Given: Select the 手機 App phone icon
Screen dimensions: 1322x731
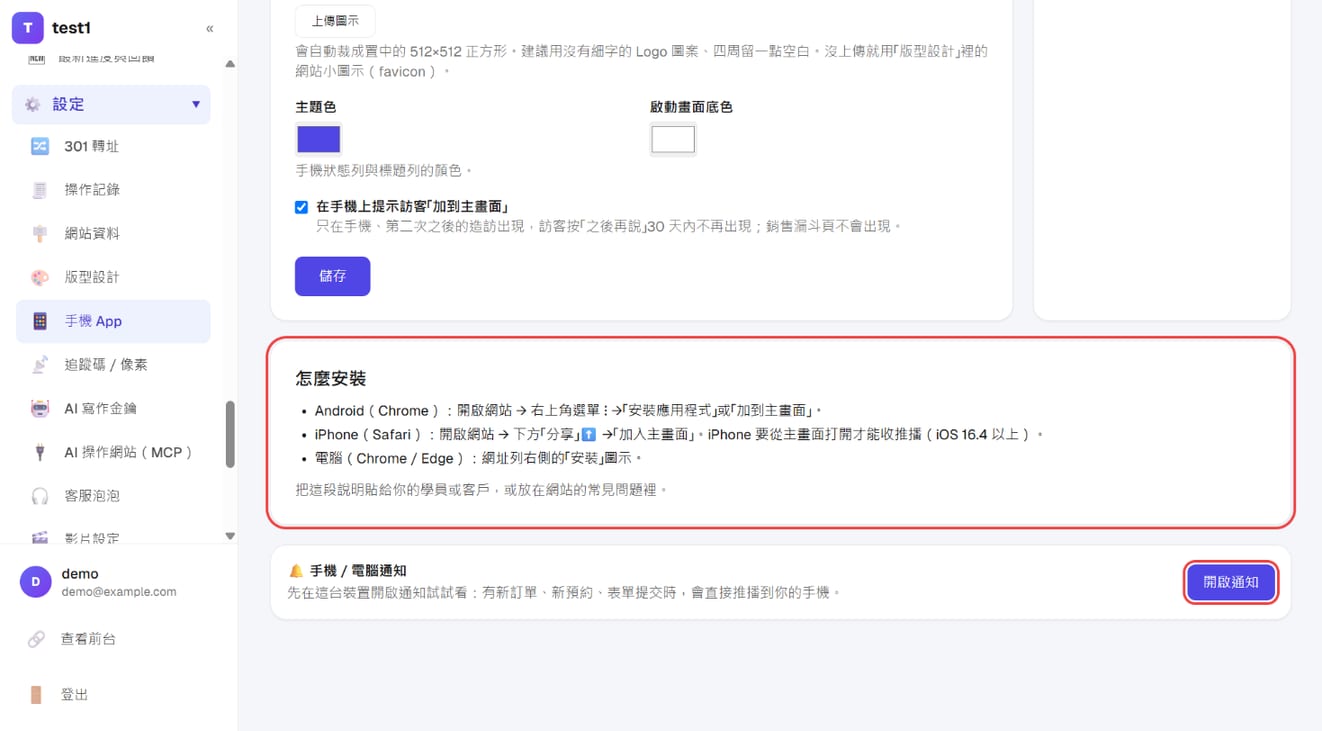Looking at the screenshot, I should coord(40,321).
